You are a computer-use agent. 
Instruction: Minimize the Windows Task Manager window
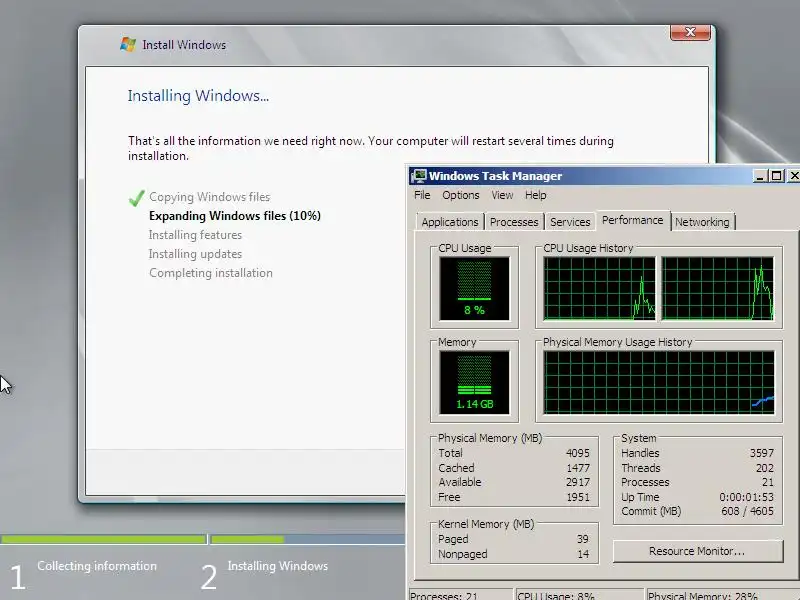pyautogui.click(x=760, y=176)
